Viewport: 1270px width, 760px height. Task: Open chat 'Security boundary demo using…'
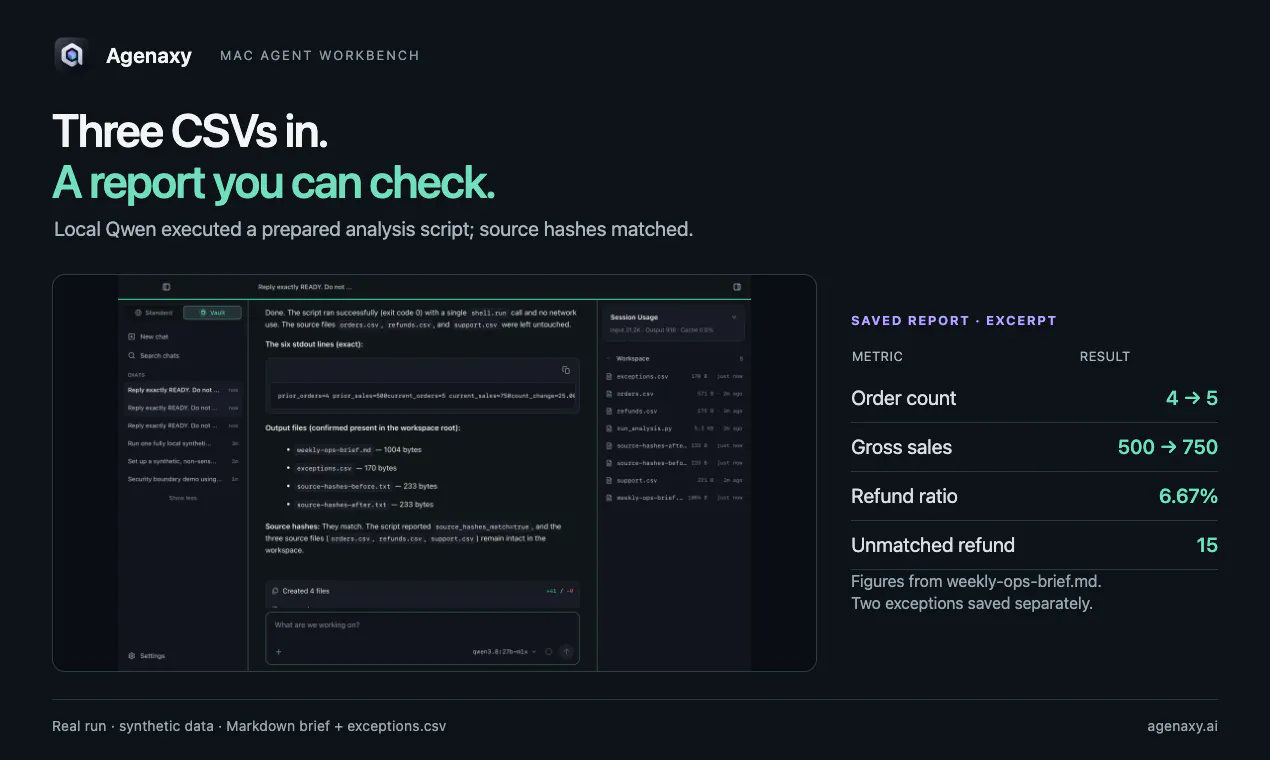point(183,479)
